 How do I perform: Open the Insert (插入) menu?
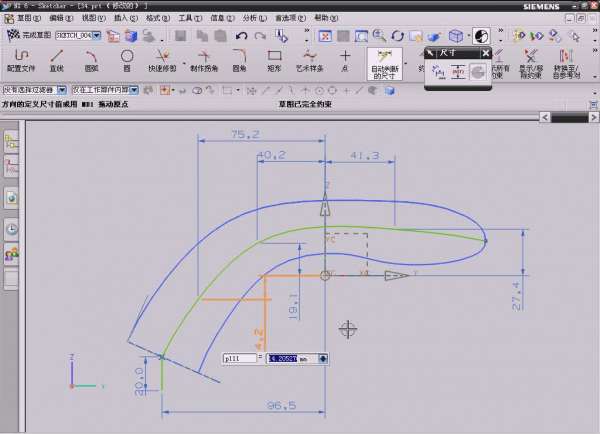point(121,18)
